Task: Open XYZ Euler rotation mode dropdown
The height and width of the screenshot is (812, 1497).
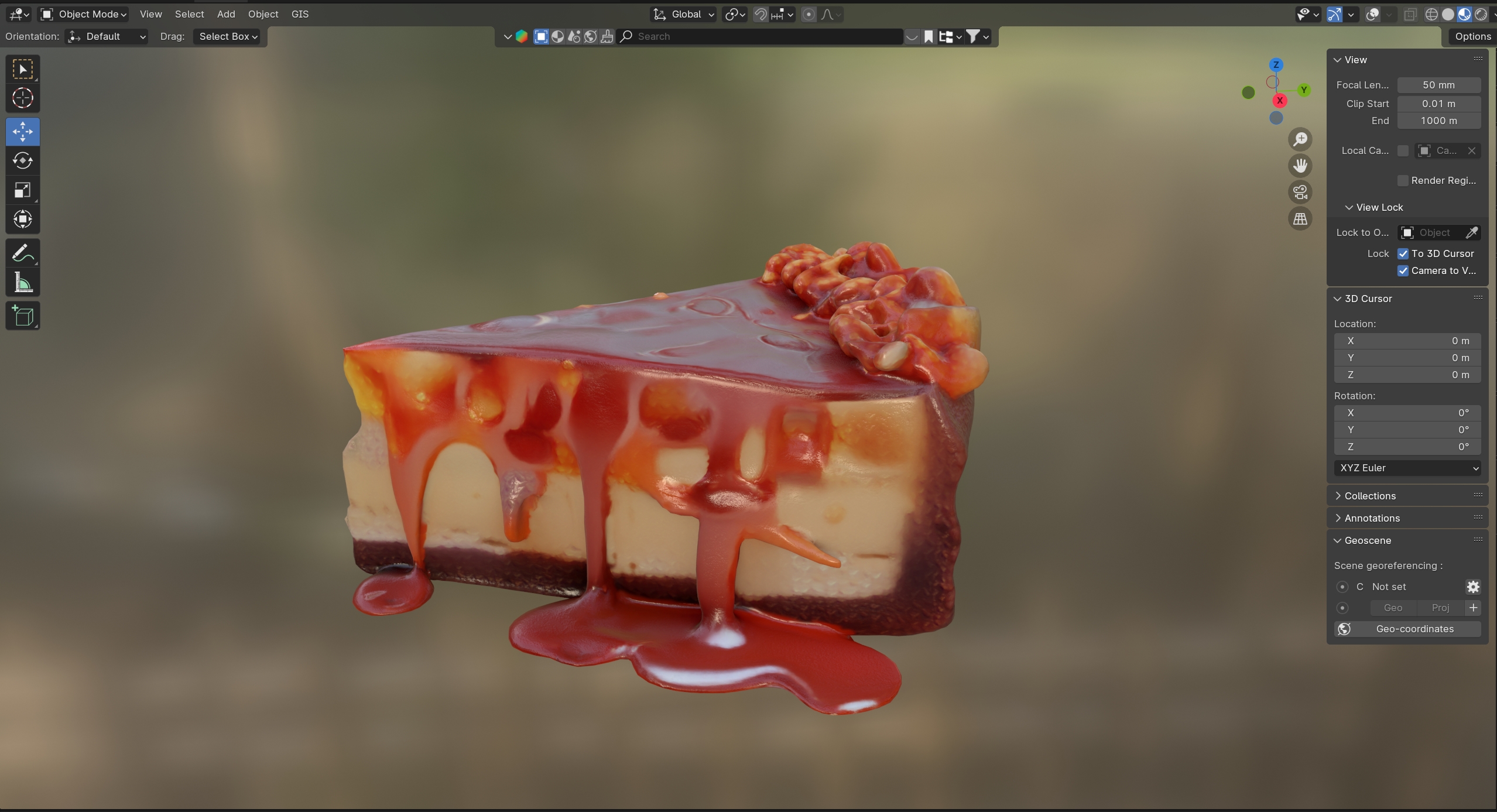Action: click(1407, 468)
